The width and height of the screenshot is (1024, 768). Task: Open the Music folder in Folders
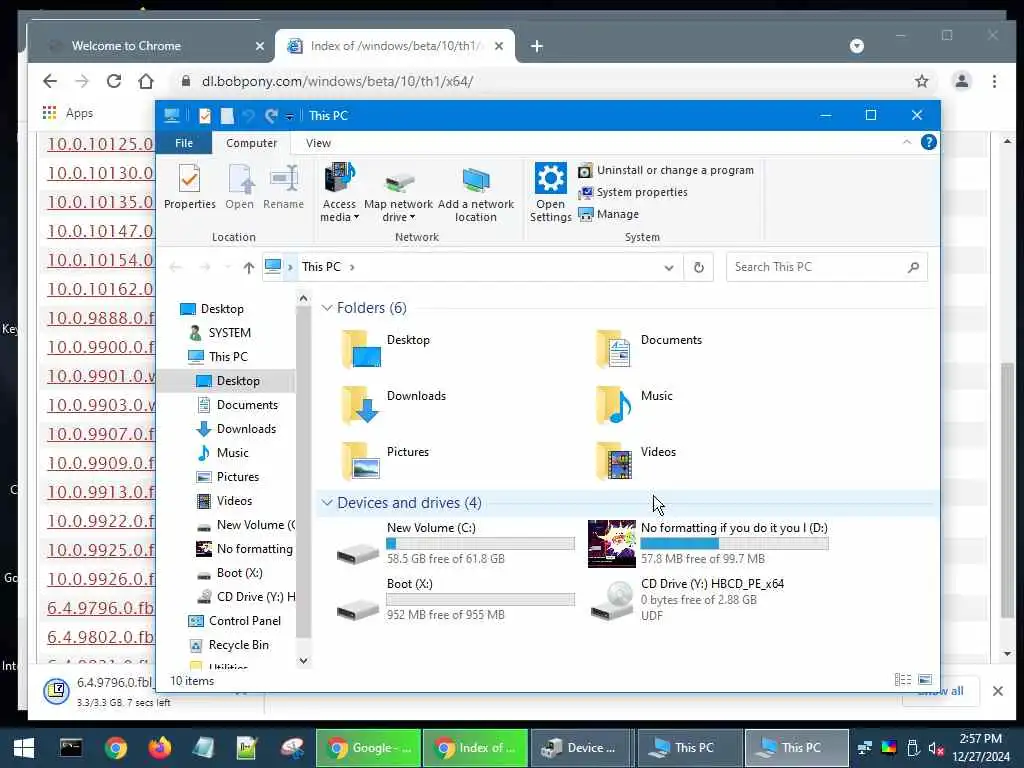coord(633,405)
